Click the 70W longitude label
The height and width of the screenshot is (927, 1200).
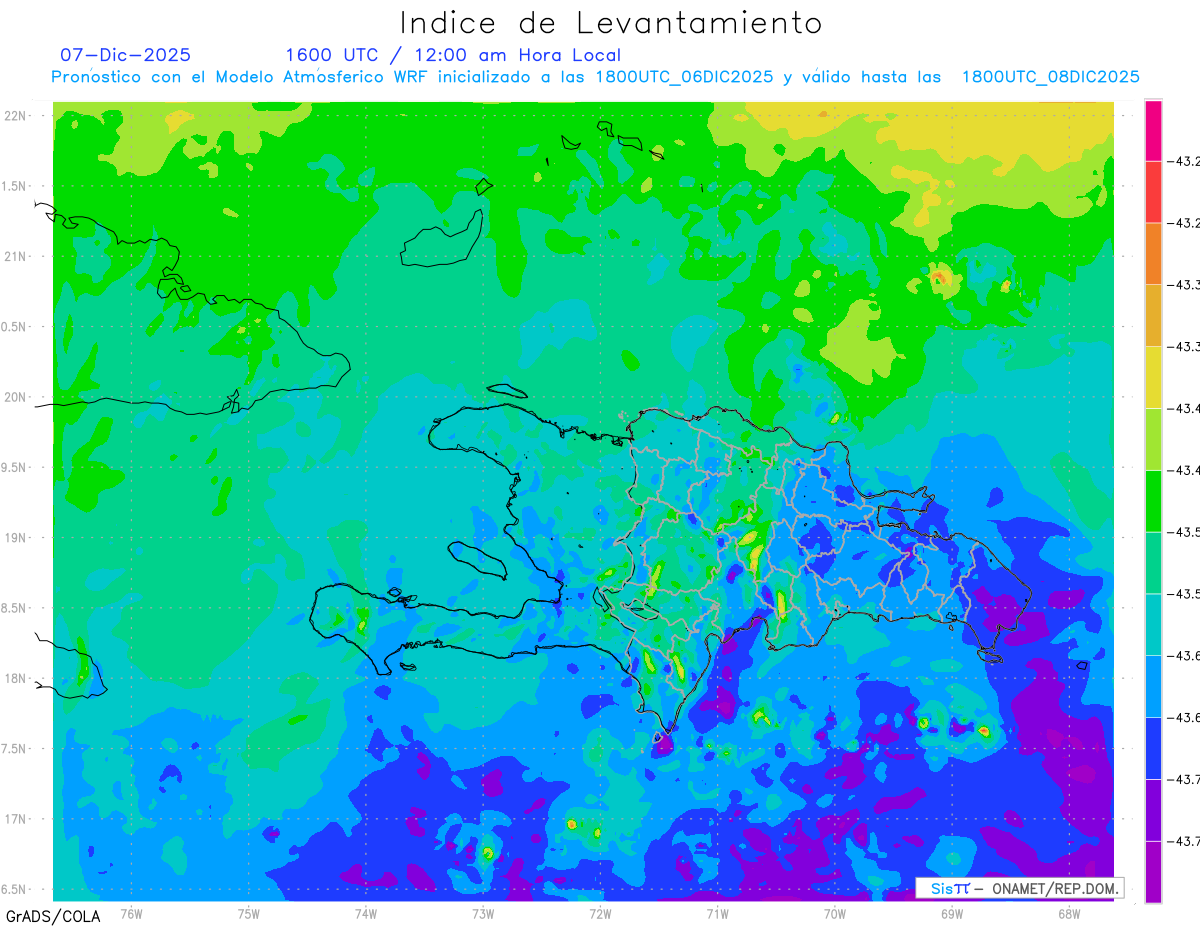[x=834, y=913]
